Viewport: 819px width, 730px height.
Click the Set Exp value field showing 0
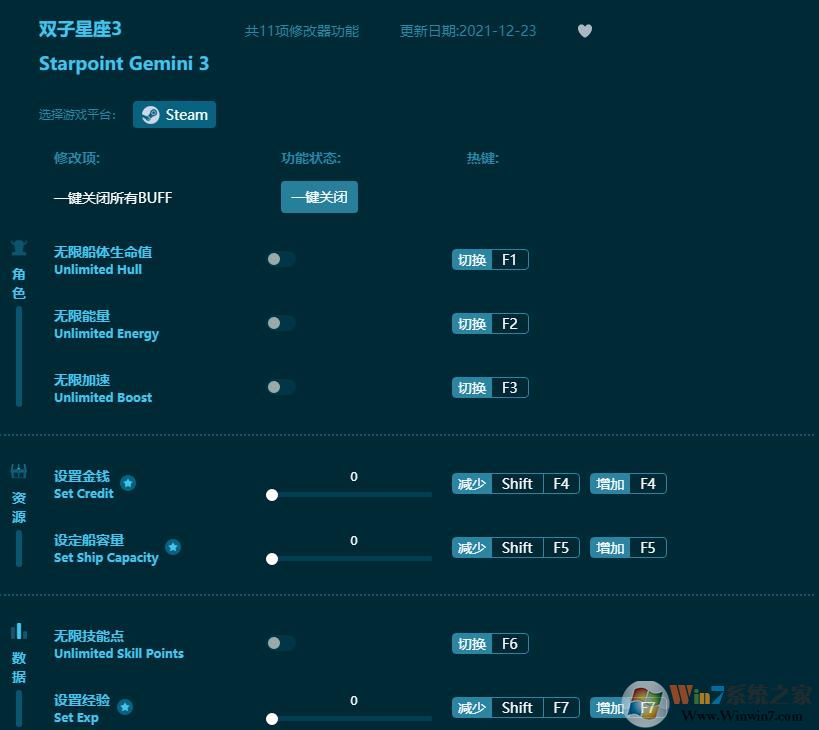[x=353, y=700]
